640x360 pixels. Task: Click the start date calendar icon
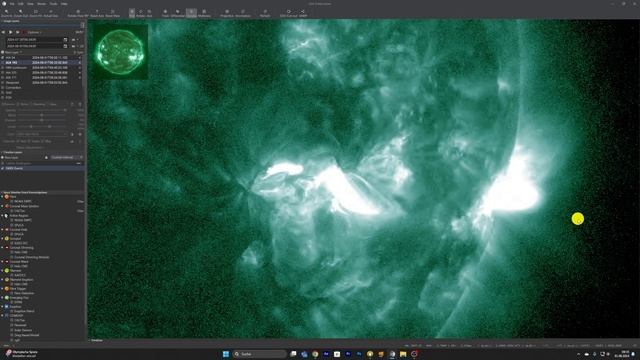pos(65,40)
